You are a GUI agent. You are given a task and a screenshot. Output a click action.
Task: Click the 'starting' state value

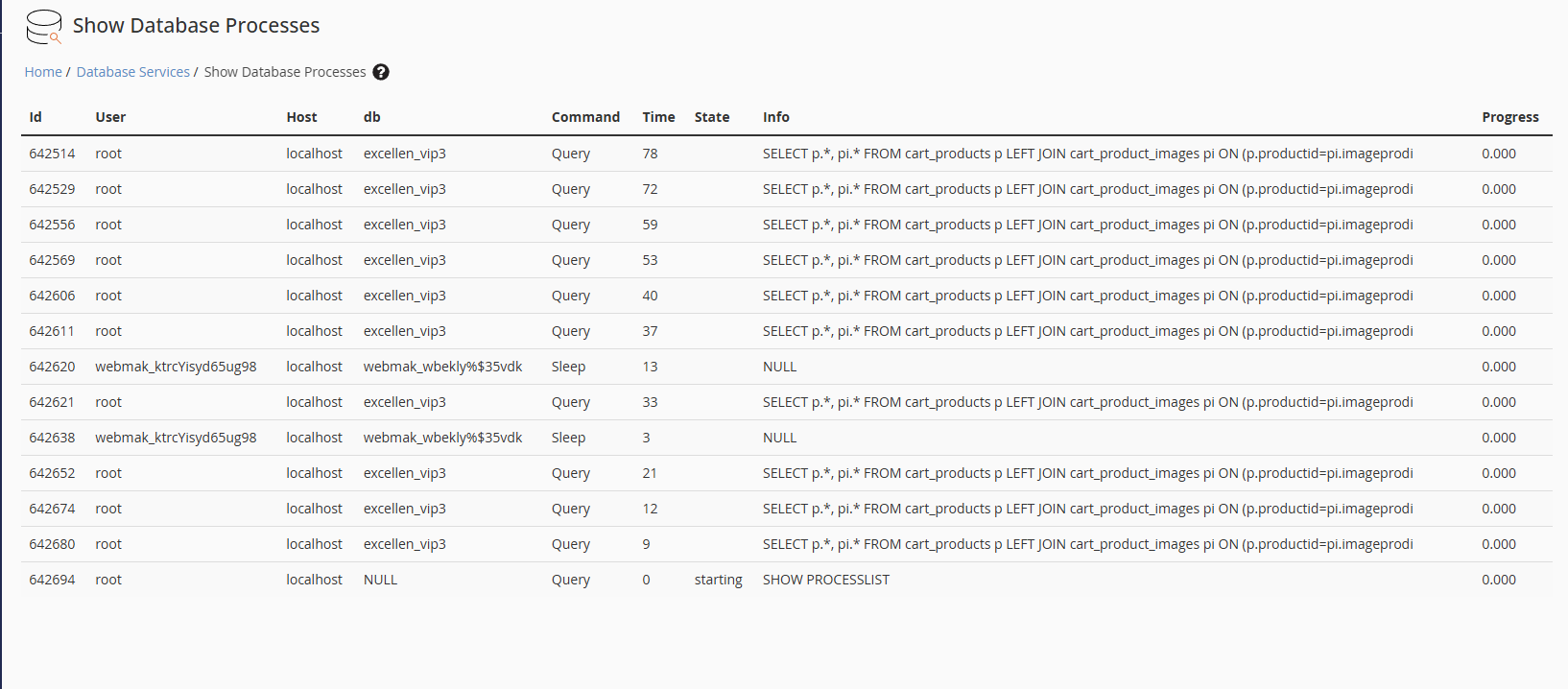click(x=719, y=580)
